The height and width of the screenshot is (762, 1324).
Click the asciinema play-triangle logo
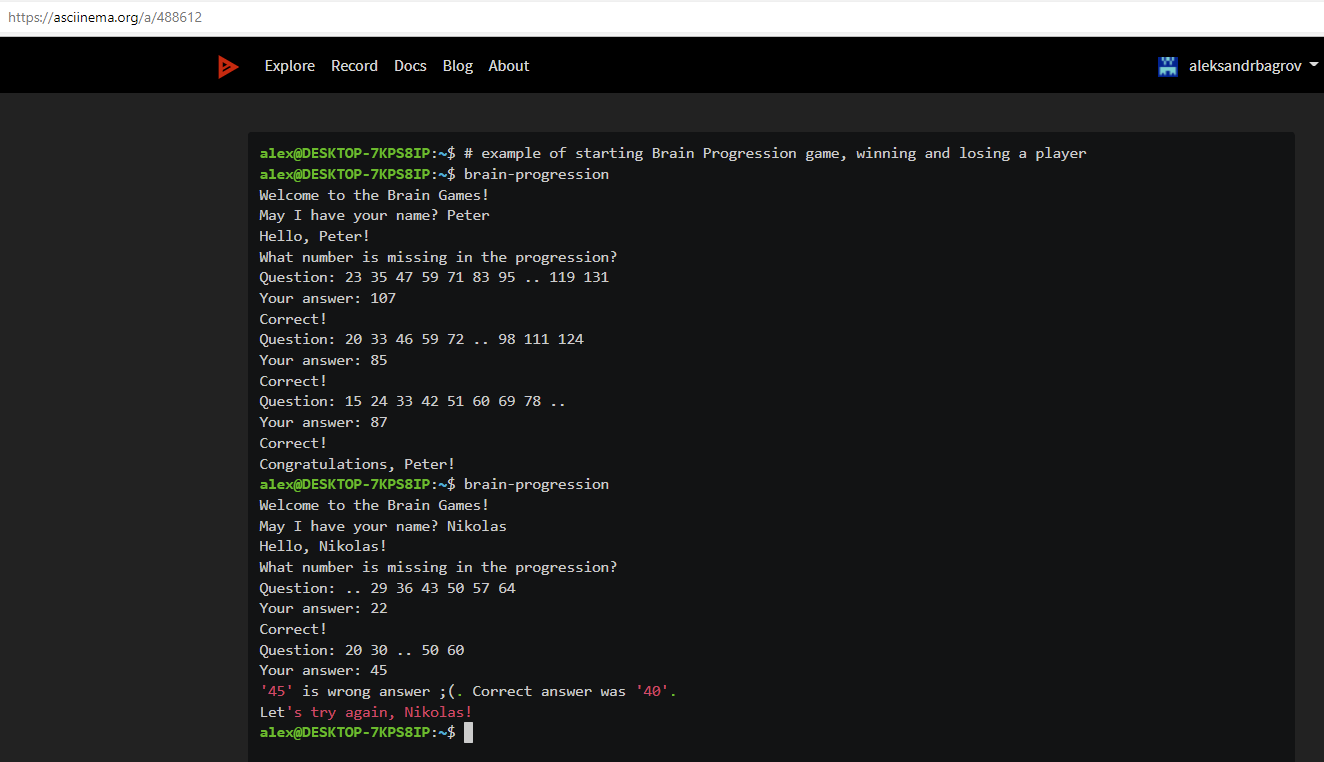[228, 65]
